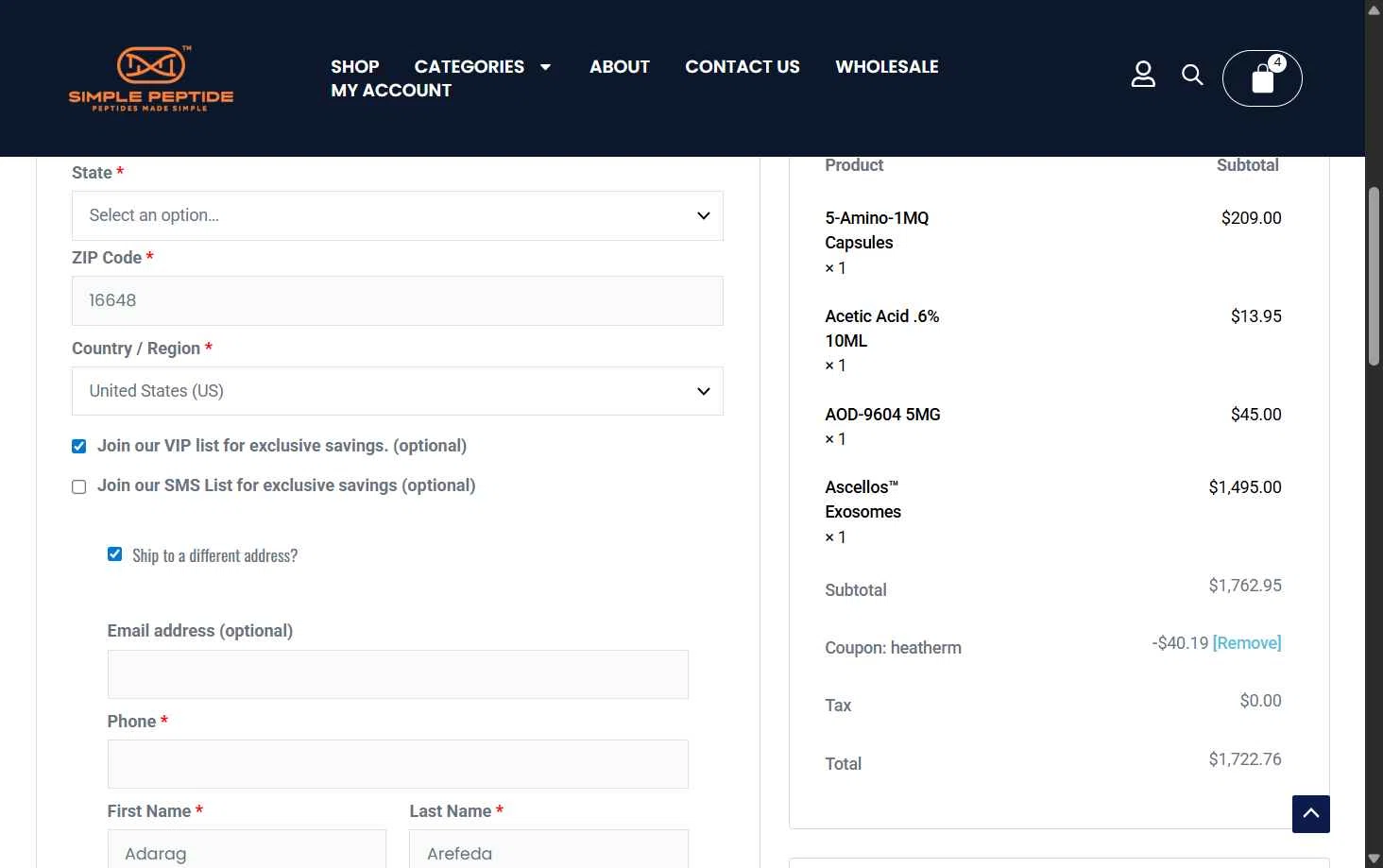The height and width of the screenshot is (868, 1383).
Task: Click the $1,495.00 item price
Action: (x=1245, y=487)
